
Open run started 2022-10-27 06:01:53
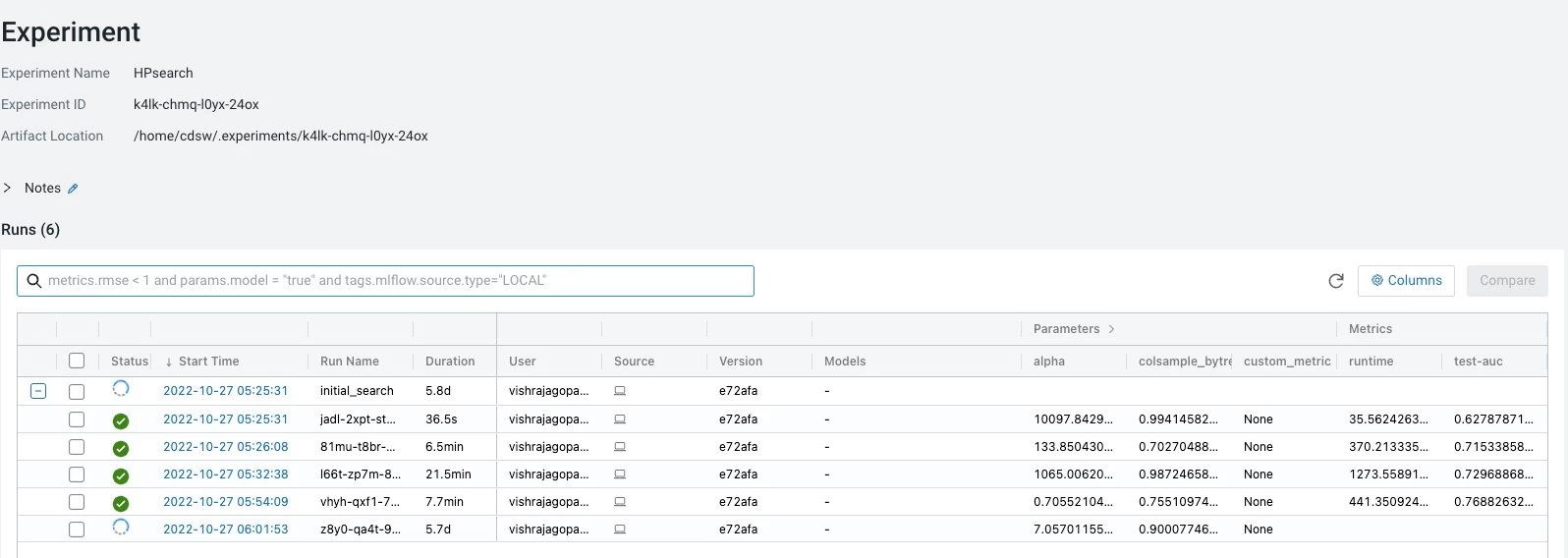click(225, 530)
